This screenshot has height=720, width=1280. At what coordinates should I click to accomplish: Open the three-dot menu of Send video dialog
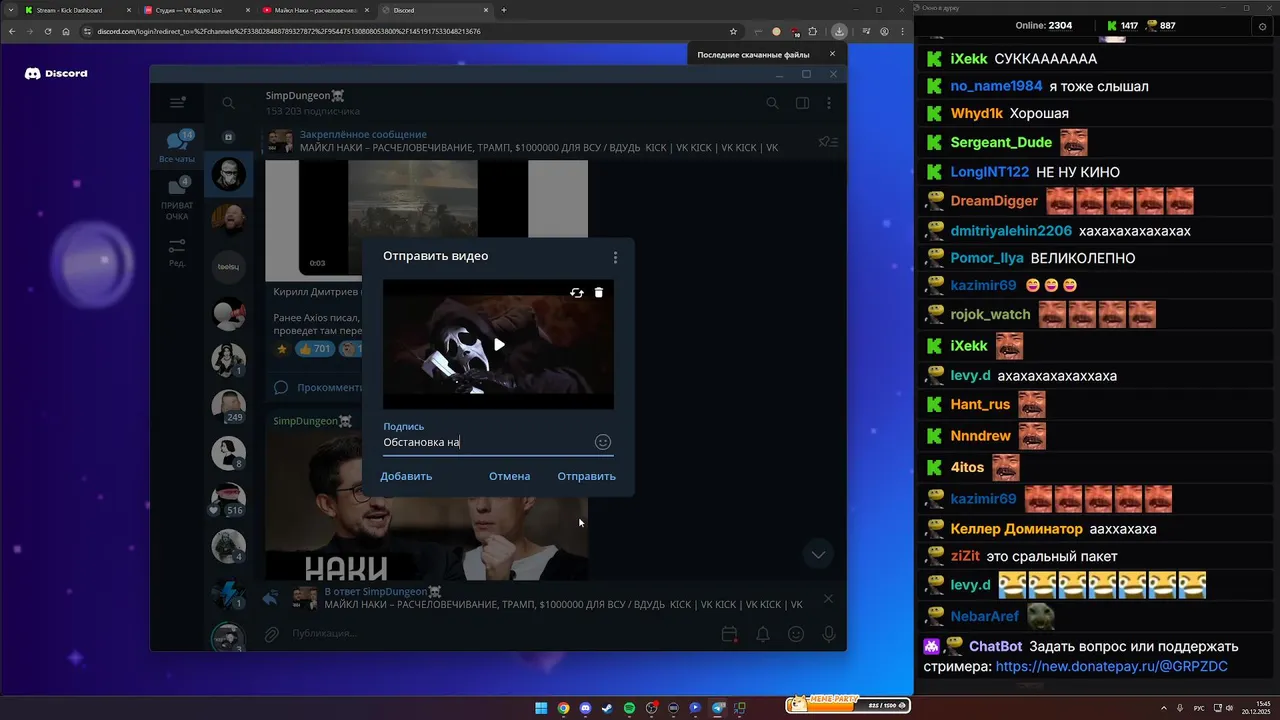(615, 257)
